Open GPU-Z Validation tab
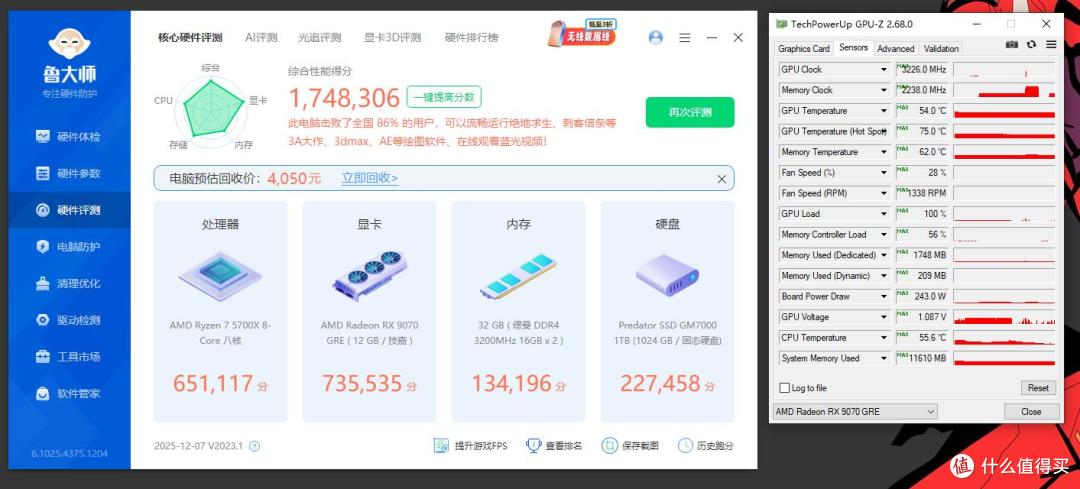This screenshot has height=489, width=1080. [941, 49]
